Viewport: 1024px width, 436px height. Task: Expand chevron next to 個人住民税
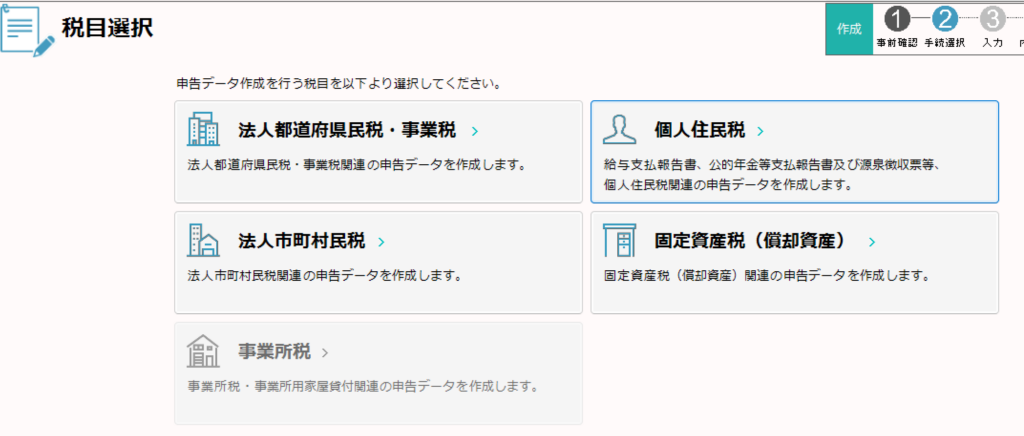[x=760, y=131]
